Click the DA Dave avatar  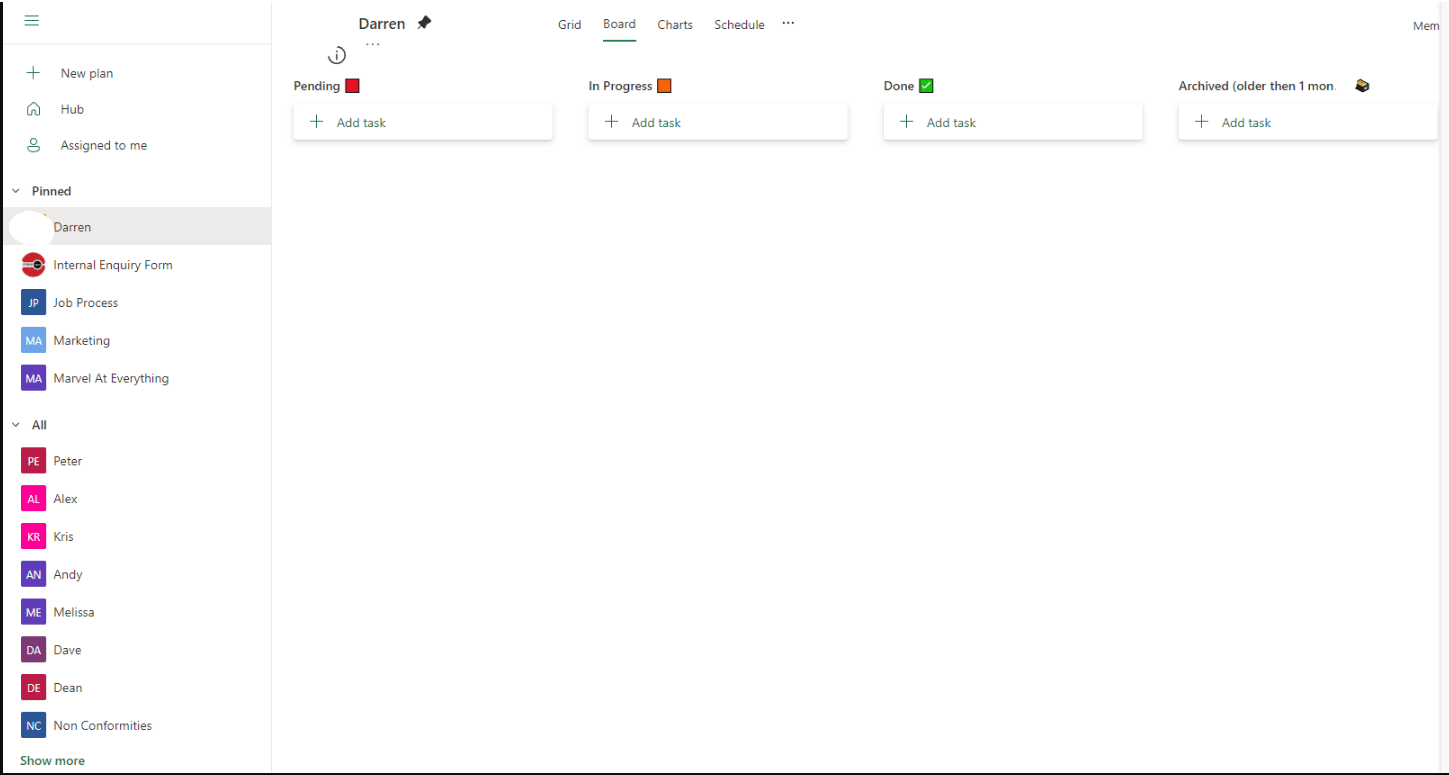34,650
